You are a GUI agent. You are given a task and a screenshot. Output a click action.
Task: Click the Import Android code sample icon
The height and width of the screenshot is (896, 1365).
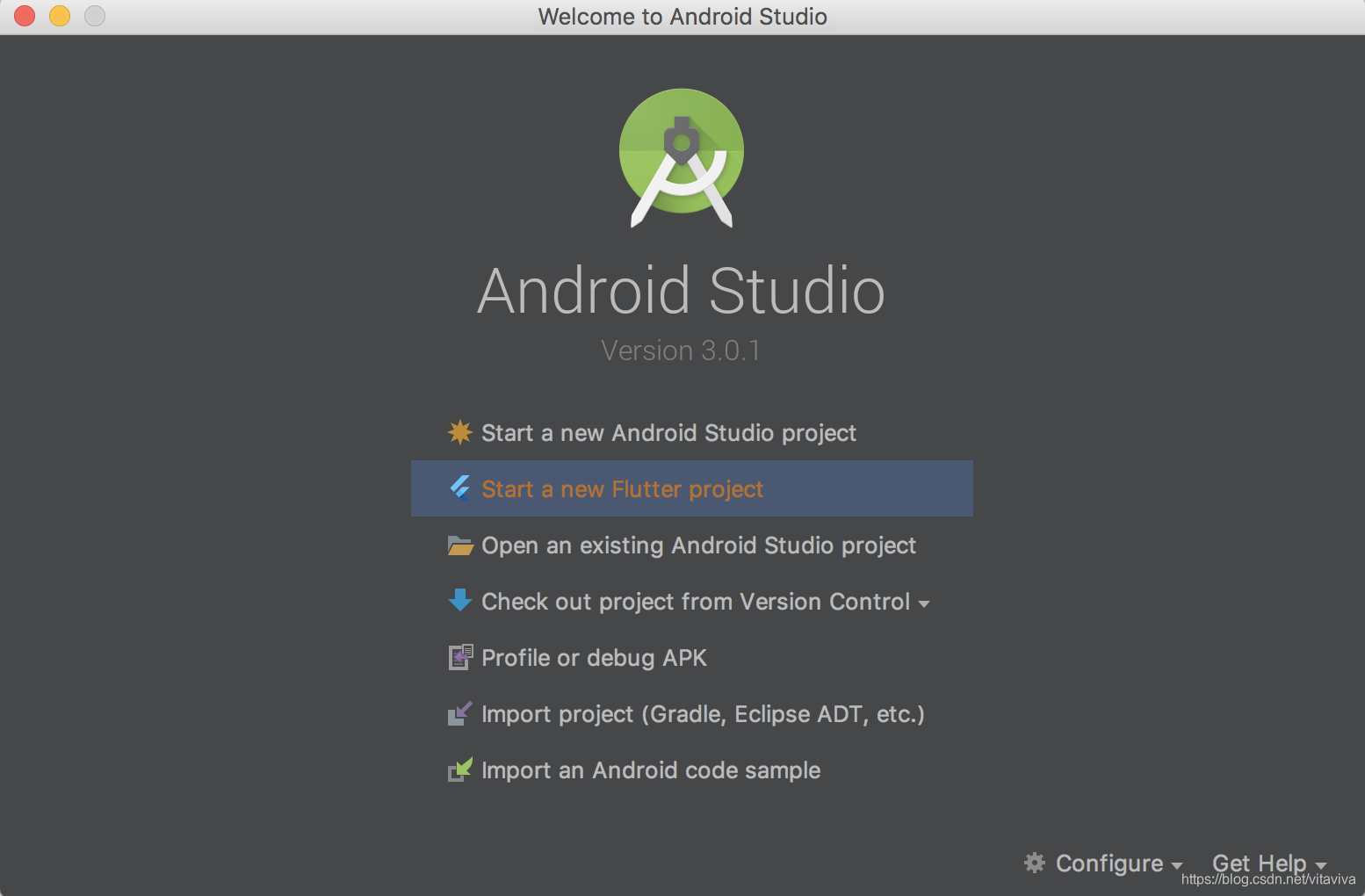click(460, 770)
